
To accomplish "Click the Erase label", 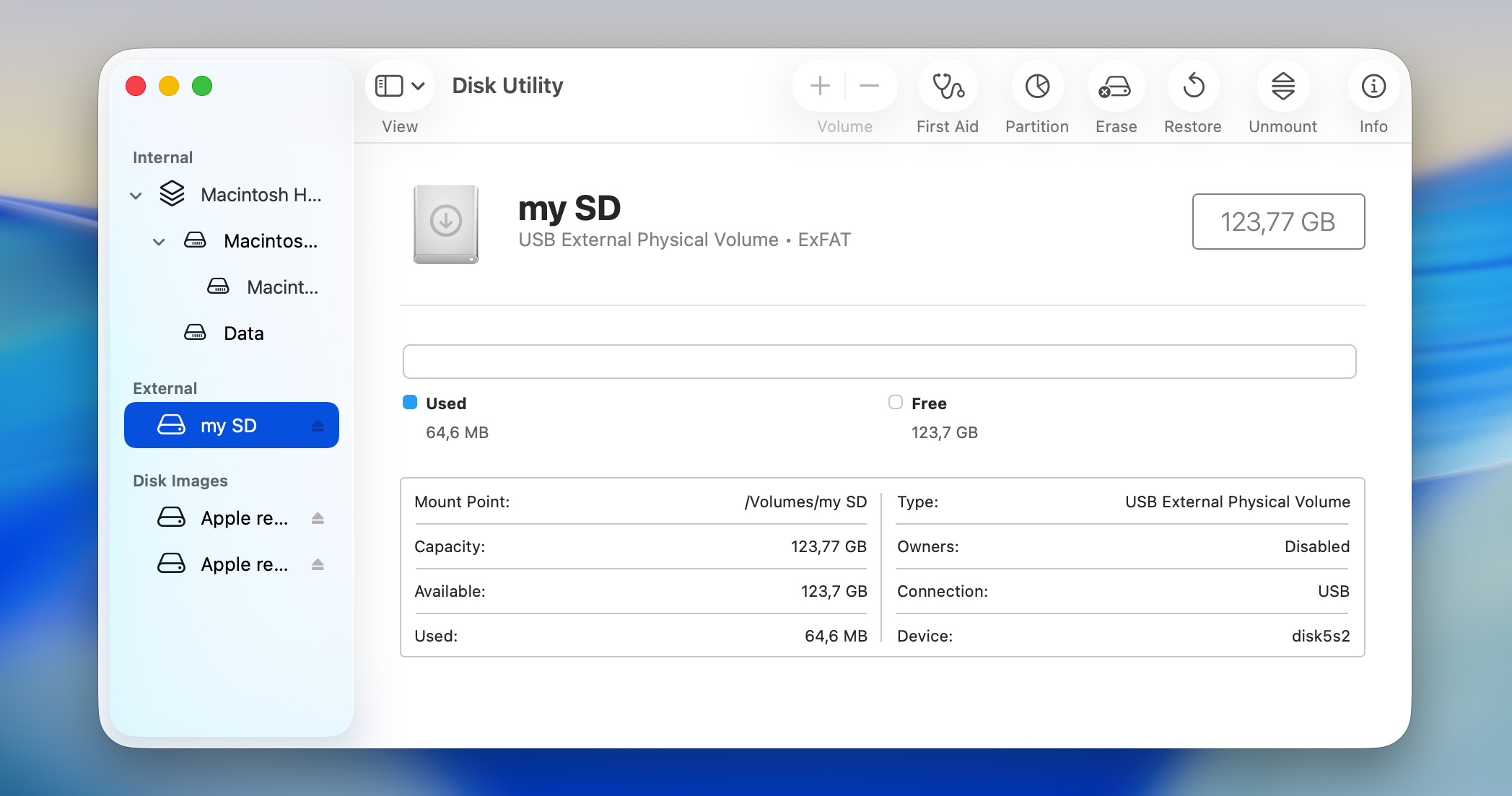I will [x=1116, y=126].
